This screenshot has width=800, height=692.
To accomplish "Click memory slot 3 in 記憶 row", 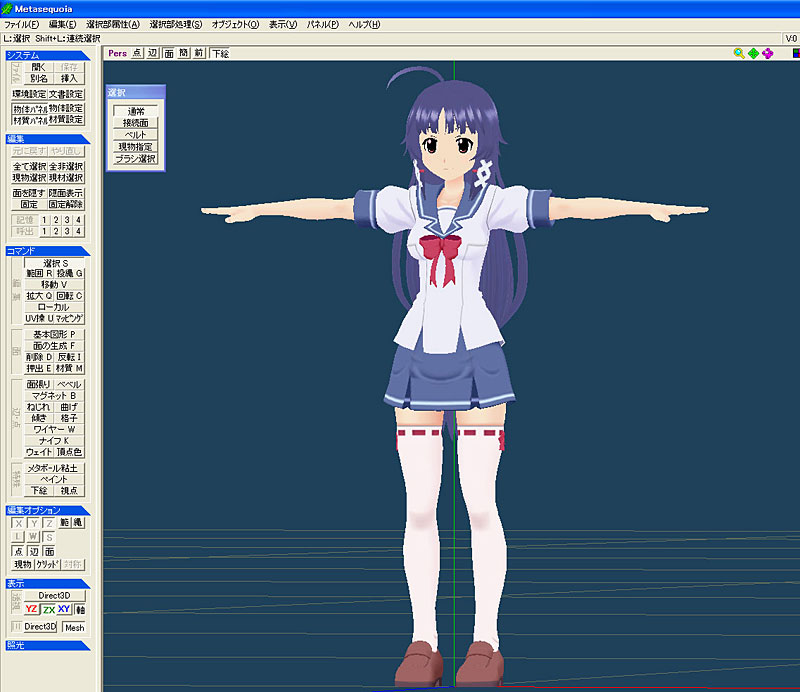I will (x=66, y=220).
